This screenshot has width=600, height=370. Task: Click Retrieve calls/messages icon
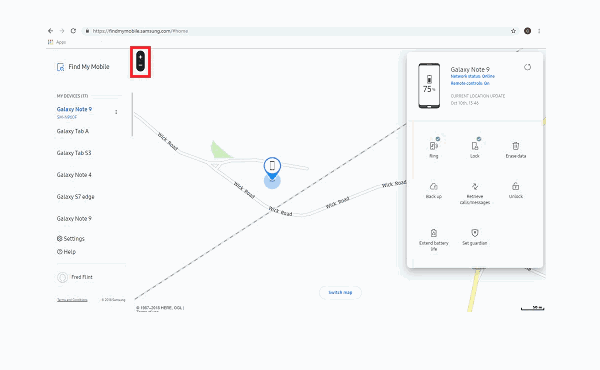click(475, 186)
